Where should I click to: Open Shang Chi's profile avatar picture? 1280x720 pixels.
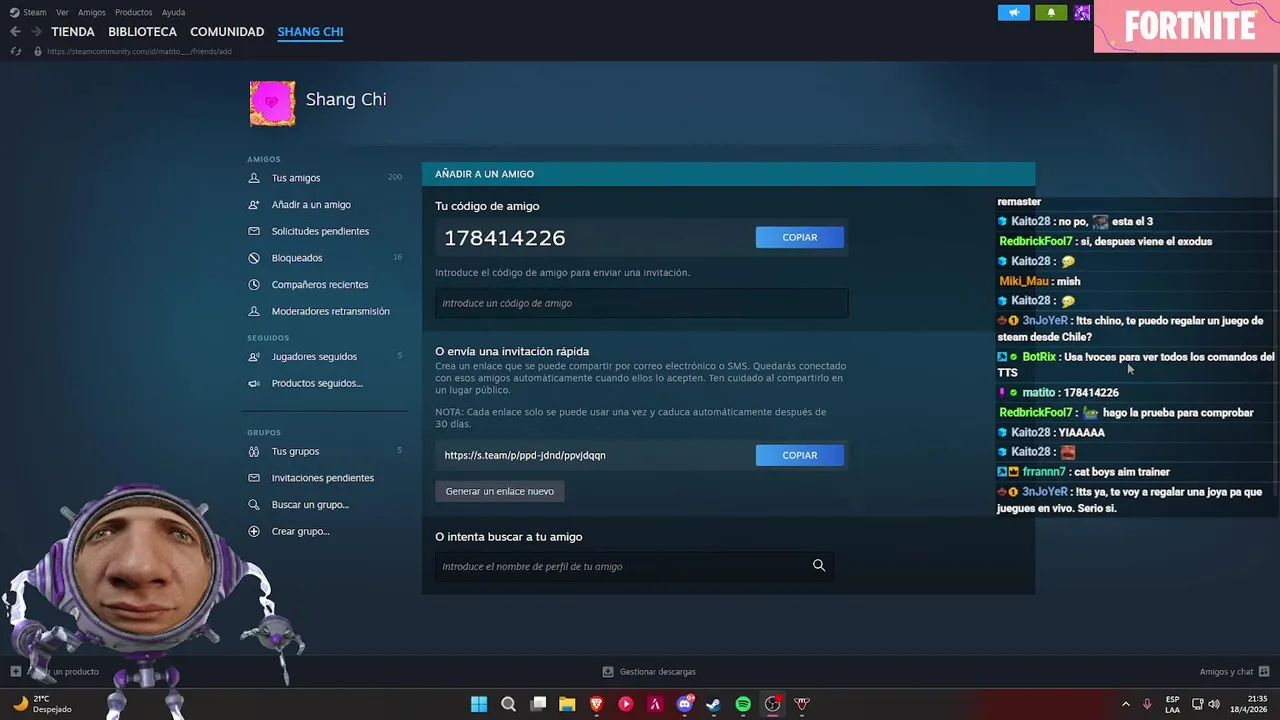point(272,103)
